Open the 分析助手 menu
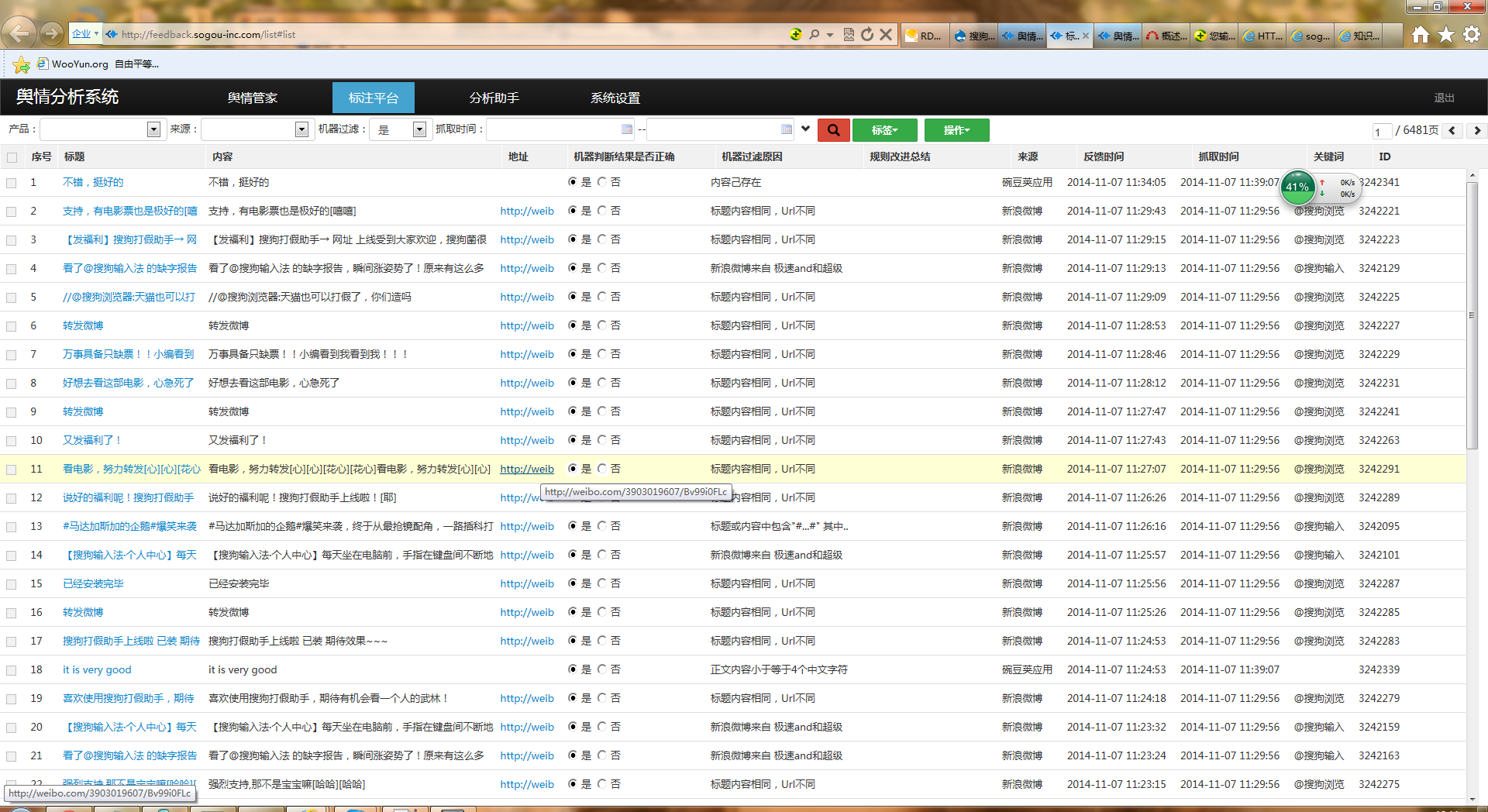1488x812 pixels. 494,98
